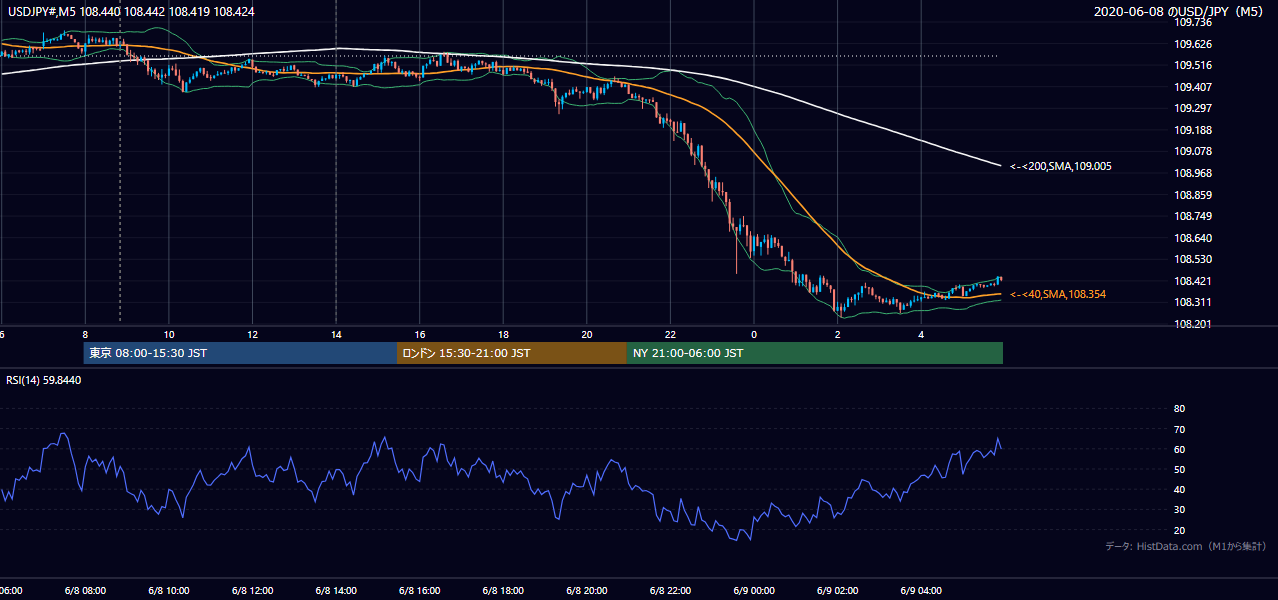1278x600 pixels.
Task: Click the 6/8 18:00 bottom time label
Action: 503,590
